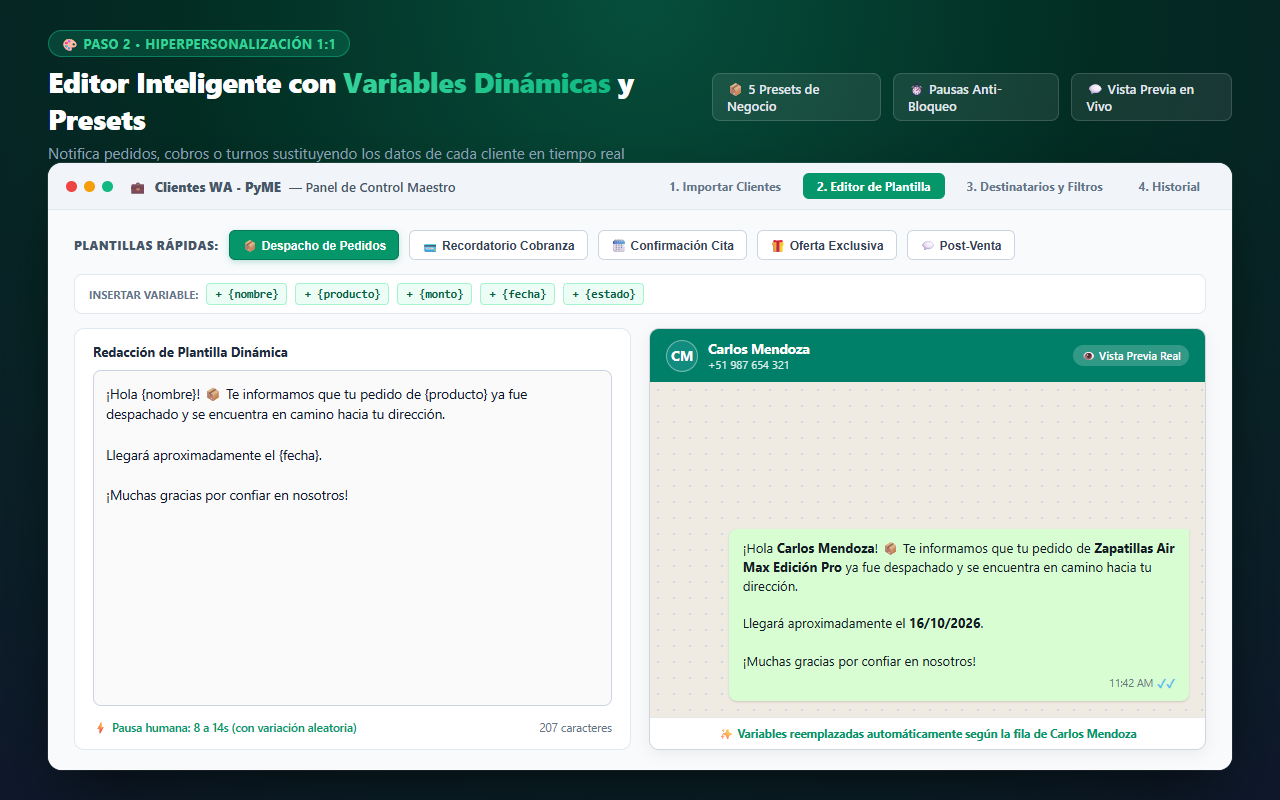Choose Despacho de Pedidos preset

point(314,245)
